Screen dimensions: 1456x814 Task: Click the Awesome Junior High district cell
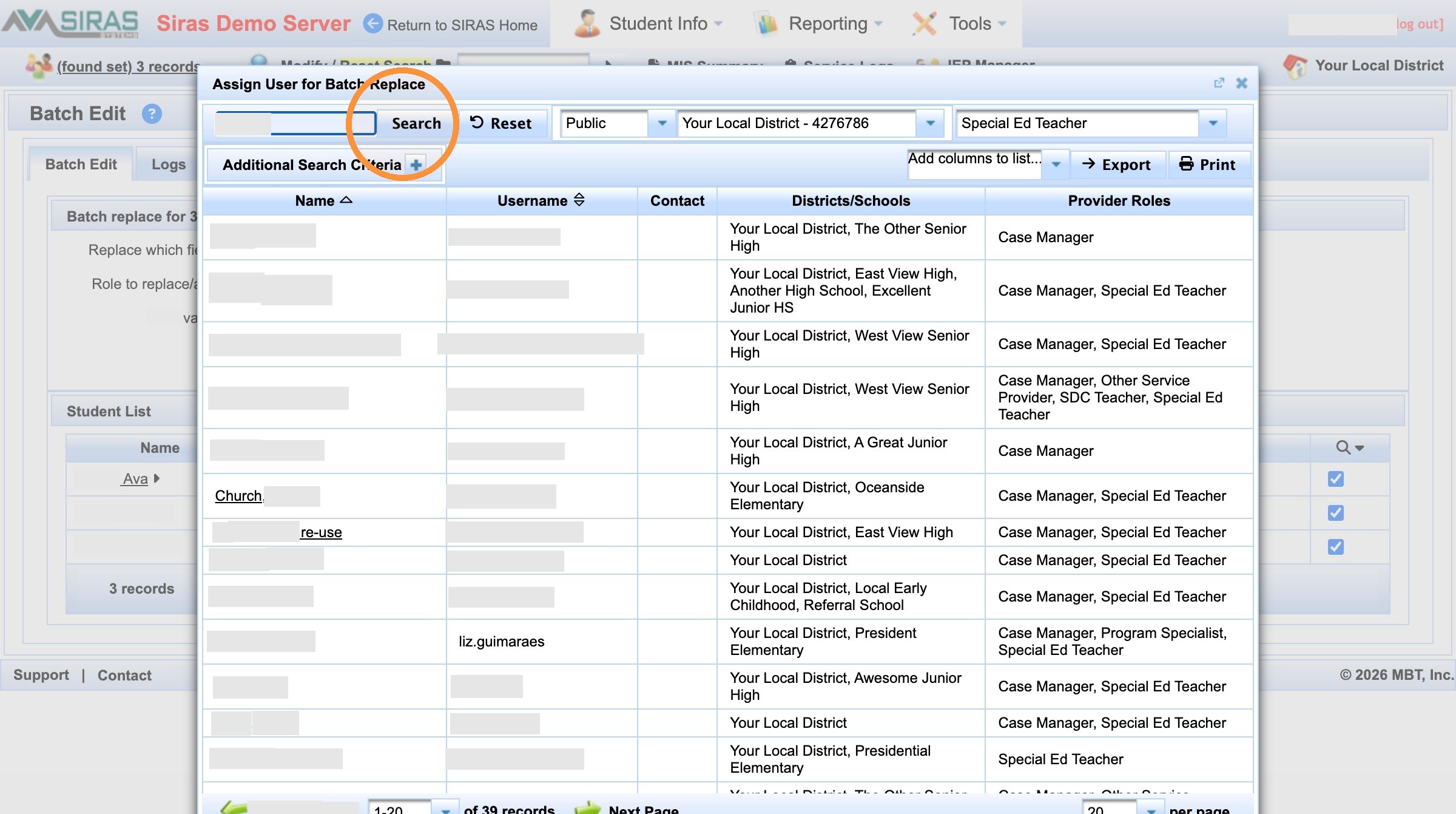click(851, 687)
